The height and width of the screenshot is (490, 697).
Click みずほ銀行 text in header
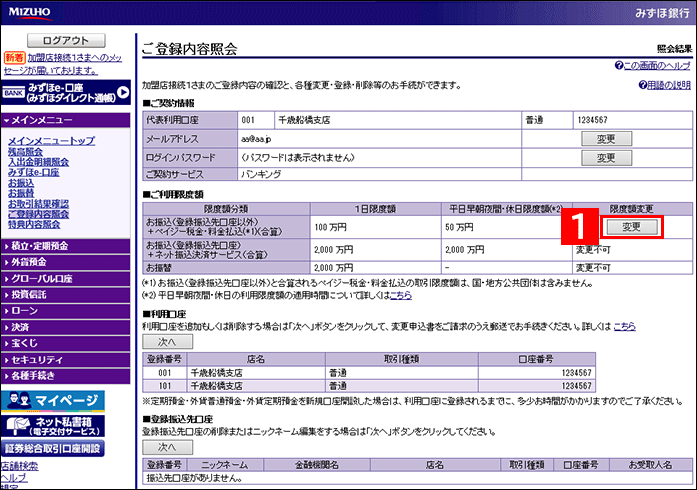[x=662, y=13]
